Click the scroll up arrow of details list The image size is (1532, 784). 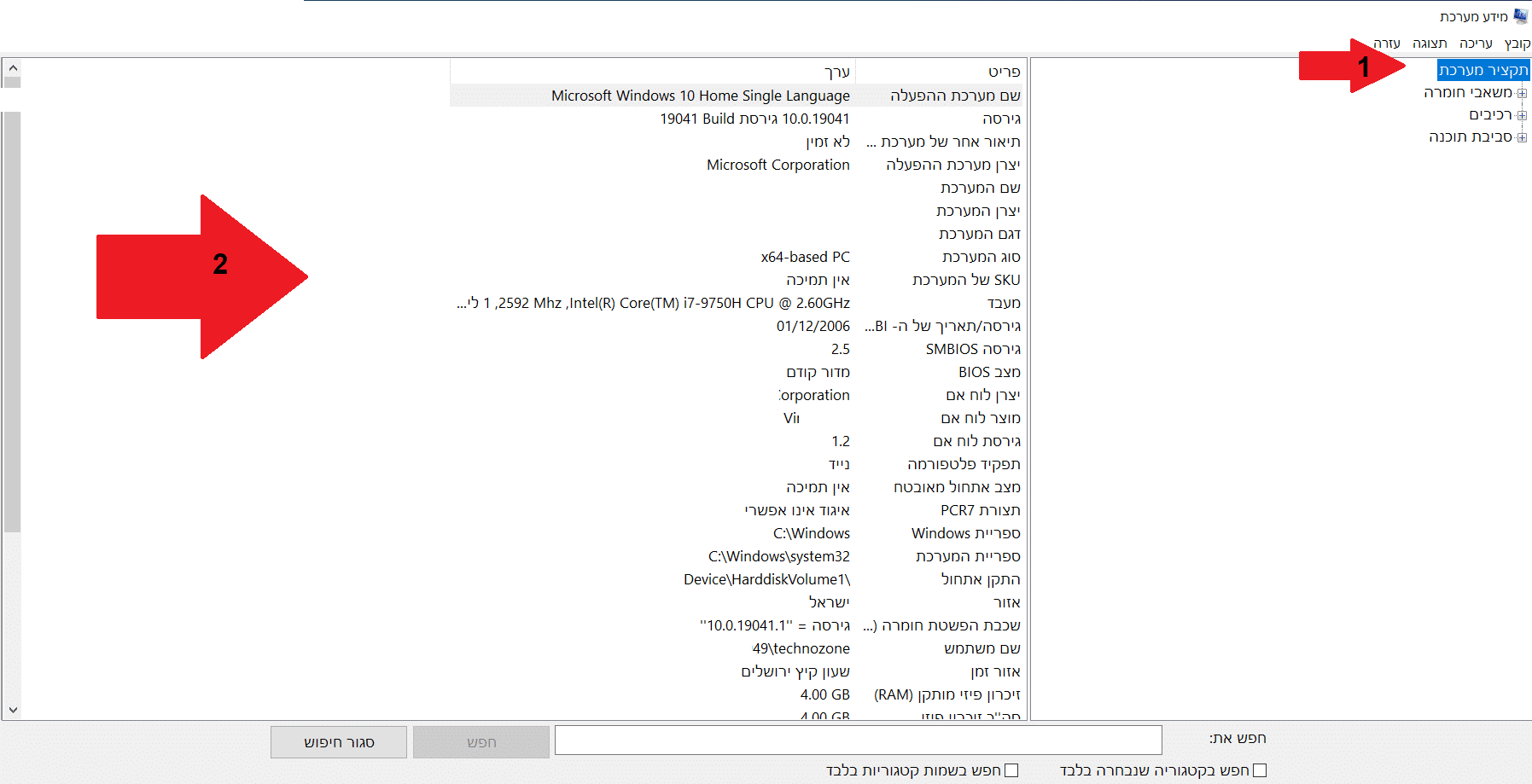click(12, 67)
